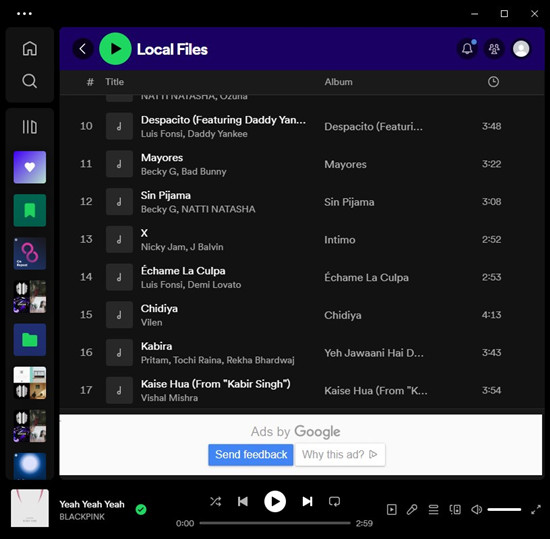The width and height of the screenshot is (550, 539).
Task: Maximize the Spotify window
Action: pos(504,14)
